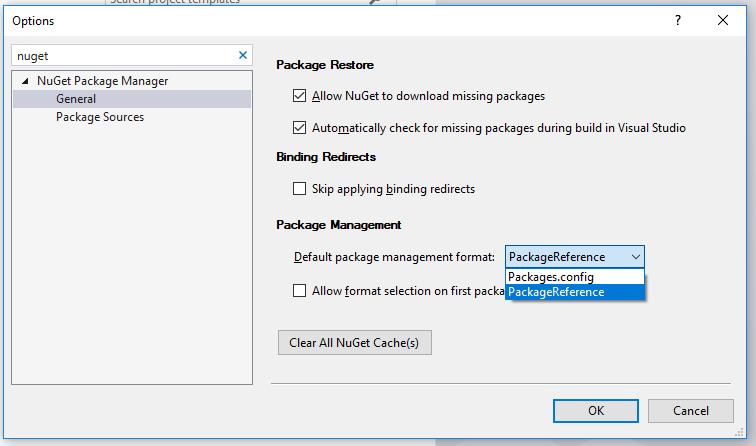Select the NuGet Package Manager tree node
Viewport: 756px width, 446px height.
click(x=102, y=81)
